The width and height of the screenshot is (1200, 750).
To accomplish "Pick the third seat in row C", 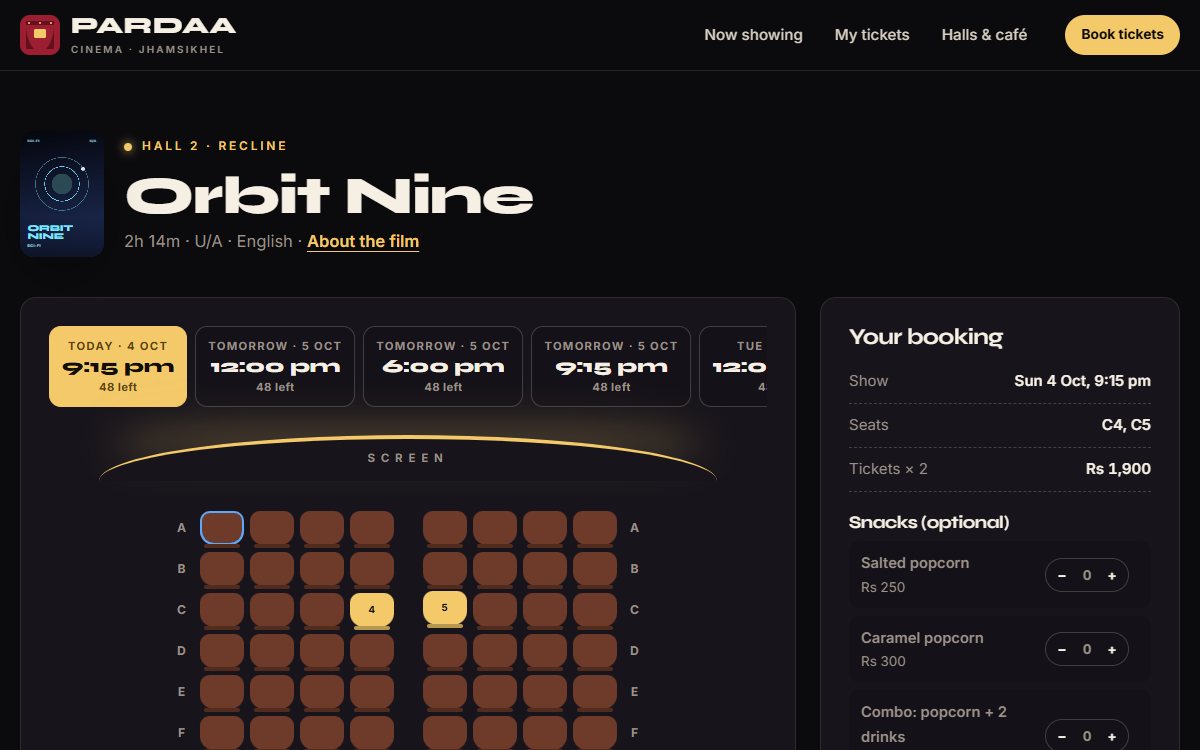I will click(322, 609).
